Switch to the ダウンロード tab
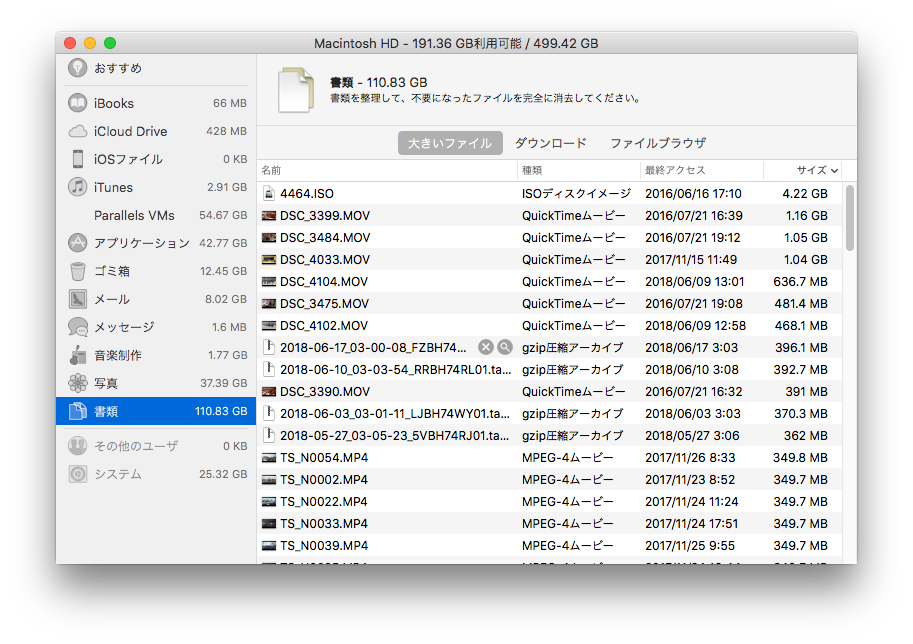Screen dimensions: 913x644 [551, 143]
